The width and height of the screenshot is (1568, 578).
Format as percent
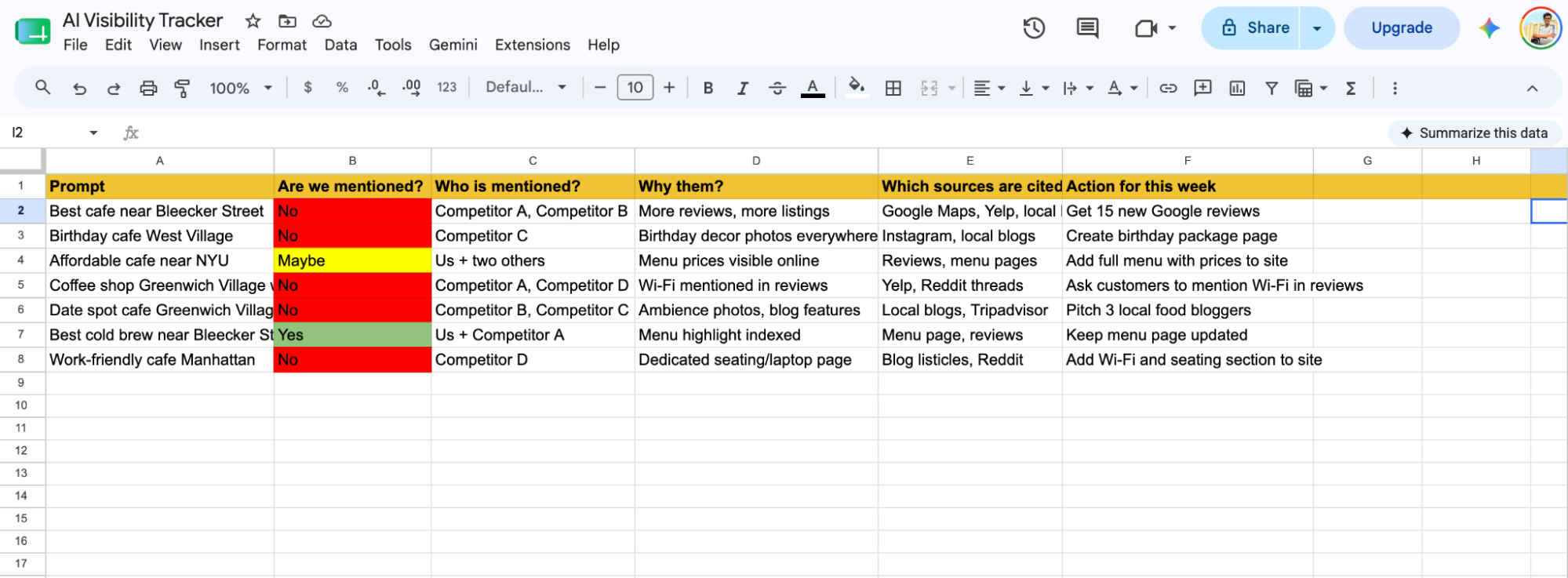pyautogui.click(x=342, y=88)
